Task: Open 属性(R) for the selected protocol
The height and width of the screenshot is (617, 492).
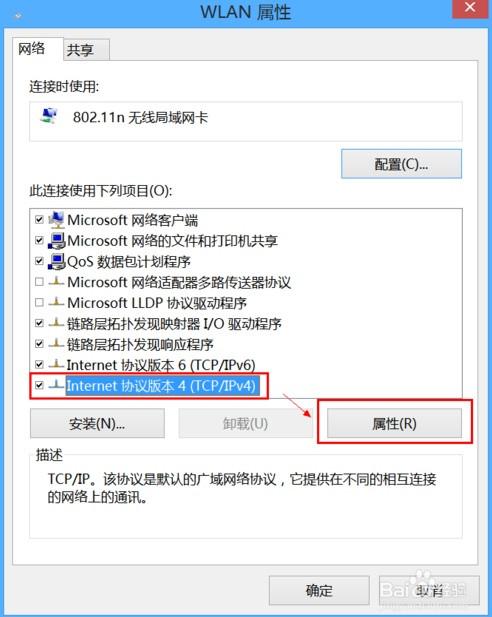Action: pos(394,423)
